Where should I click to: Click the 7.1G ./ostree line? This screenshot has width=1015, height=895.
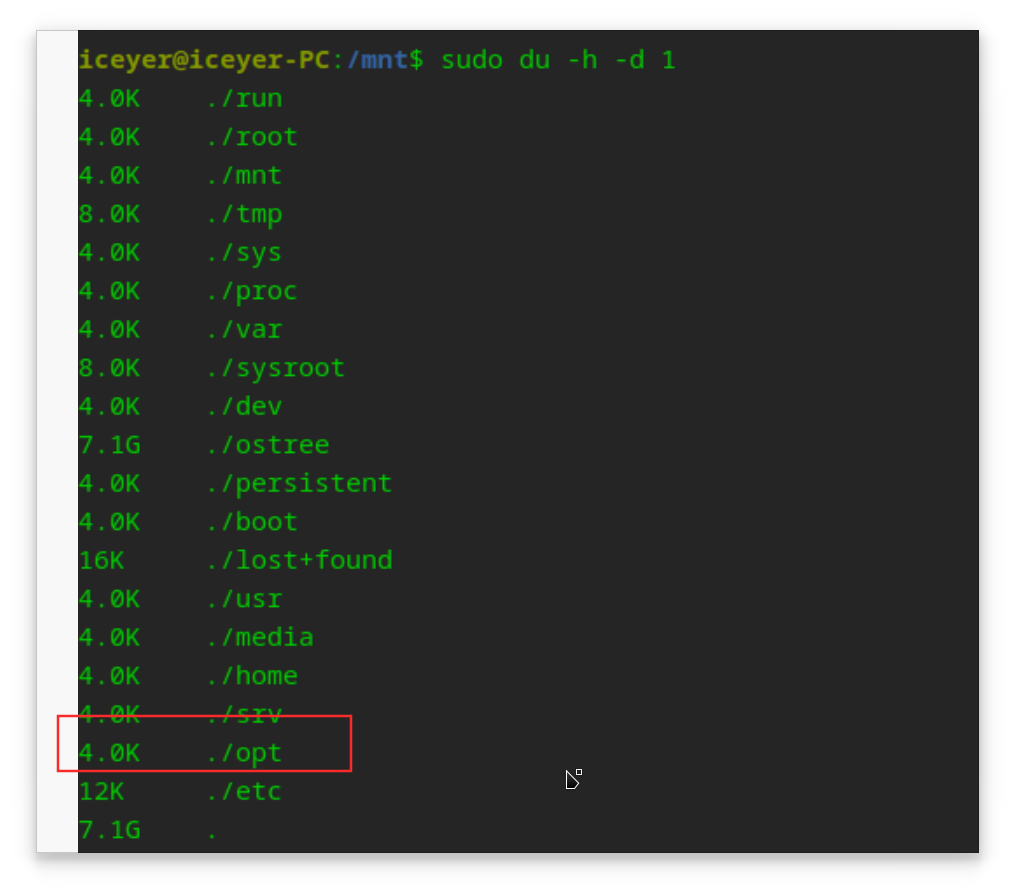[x=204, y=445]
